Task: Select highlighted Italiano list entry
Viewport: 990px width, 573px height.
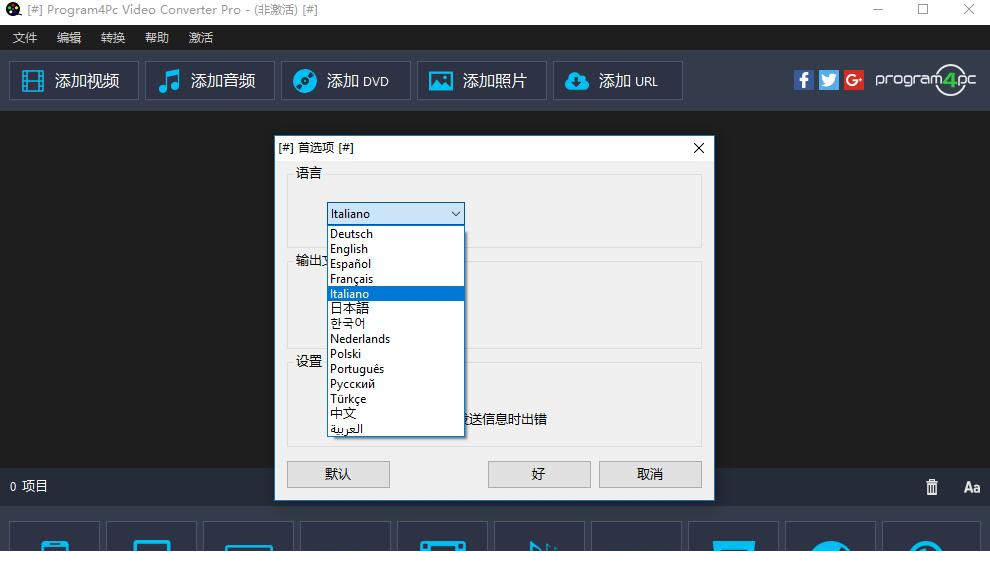Action: [396, 294]
